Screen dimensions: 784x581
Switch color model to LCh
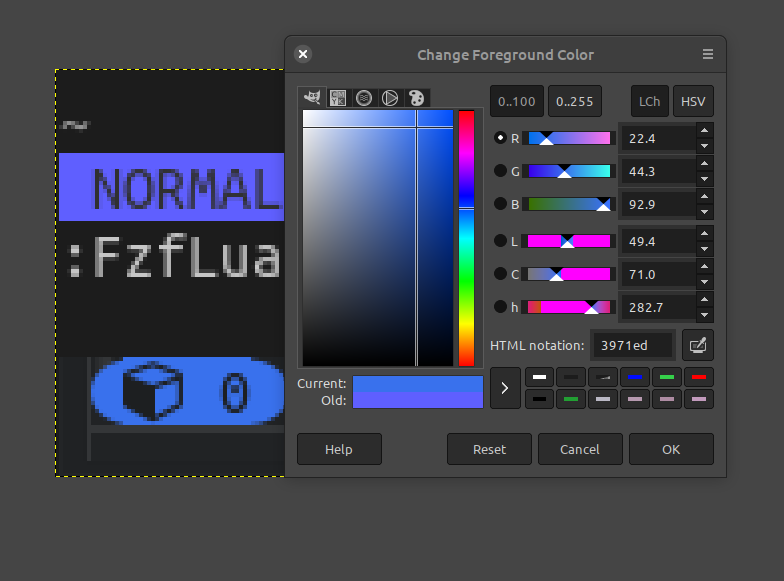pos(650,102)
